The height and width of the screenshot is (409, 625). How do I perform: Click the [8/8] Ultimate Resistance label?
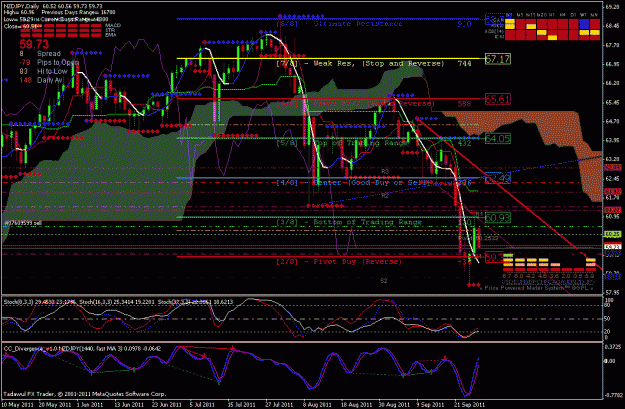click(339, 24)
